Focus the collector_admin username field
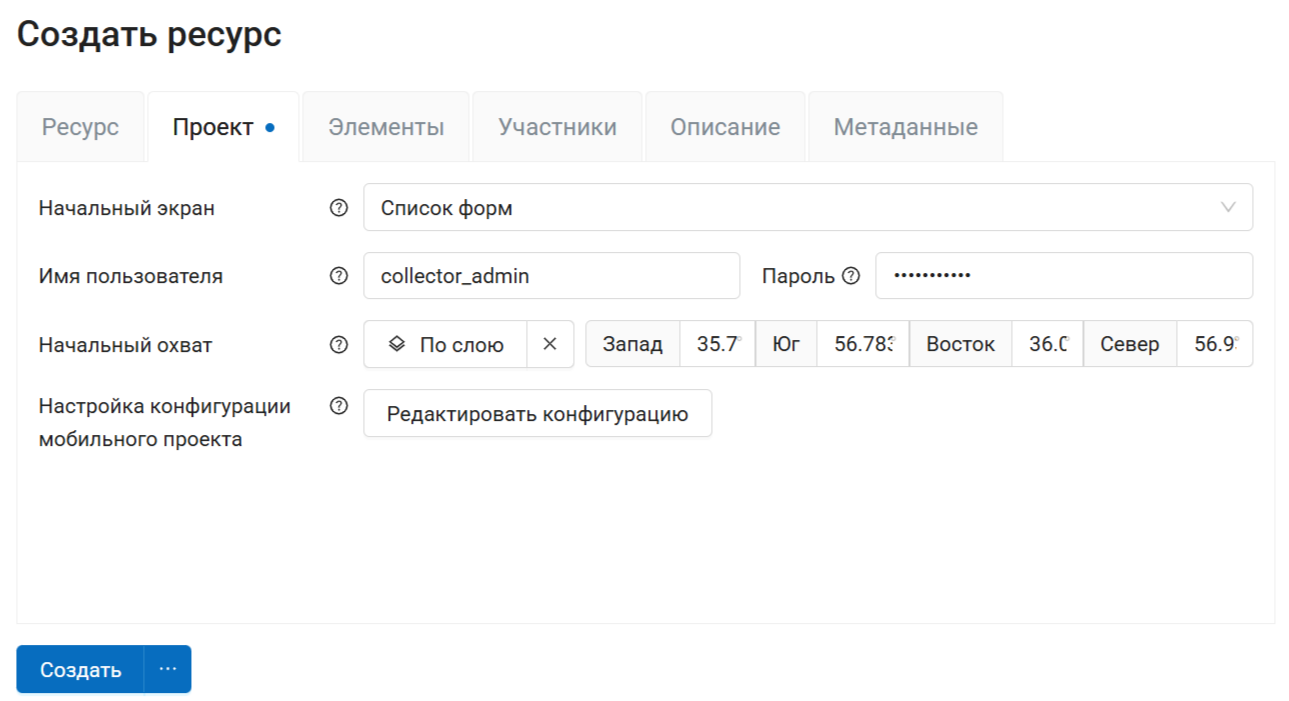This screenshot has width=1289, height=701. coord(551,276)
